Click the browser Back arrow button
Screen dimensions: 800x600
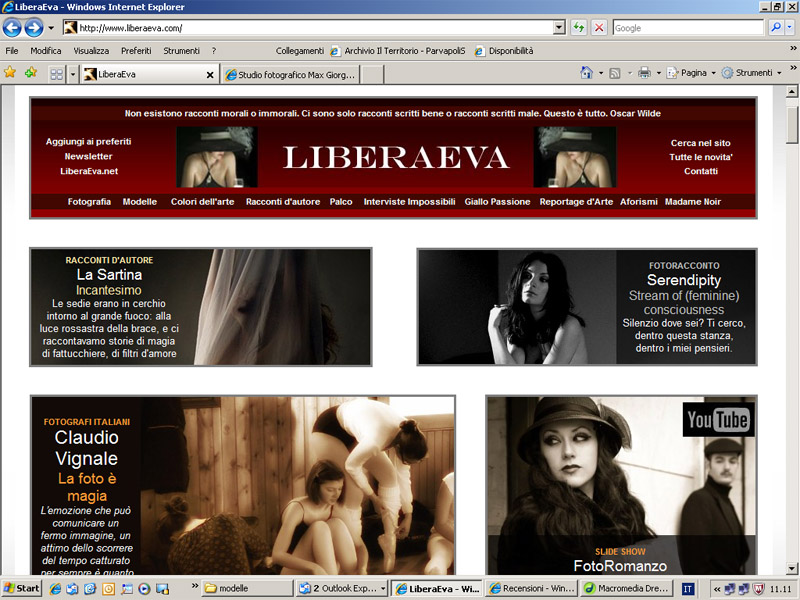point(12,28)
